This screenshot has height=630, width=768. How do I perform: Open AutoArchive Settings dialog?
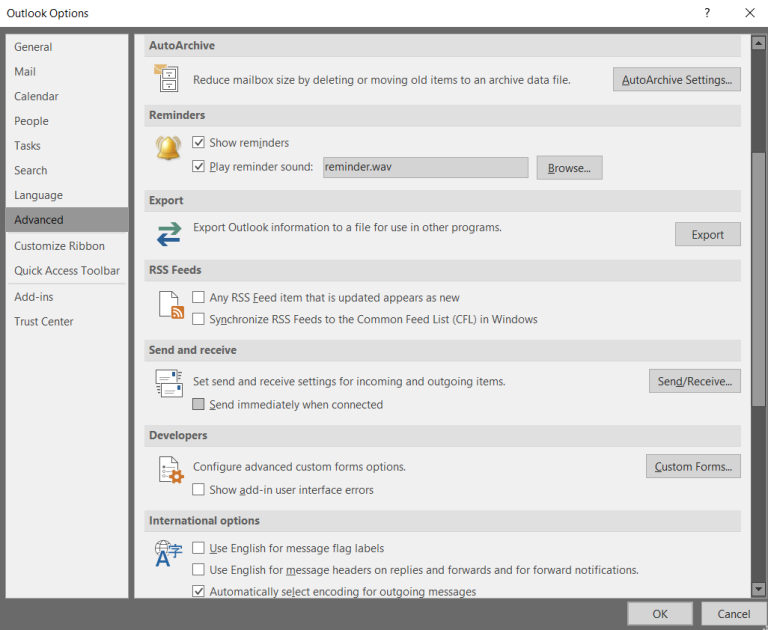click(x=676, y=79)
